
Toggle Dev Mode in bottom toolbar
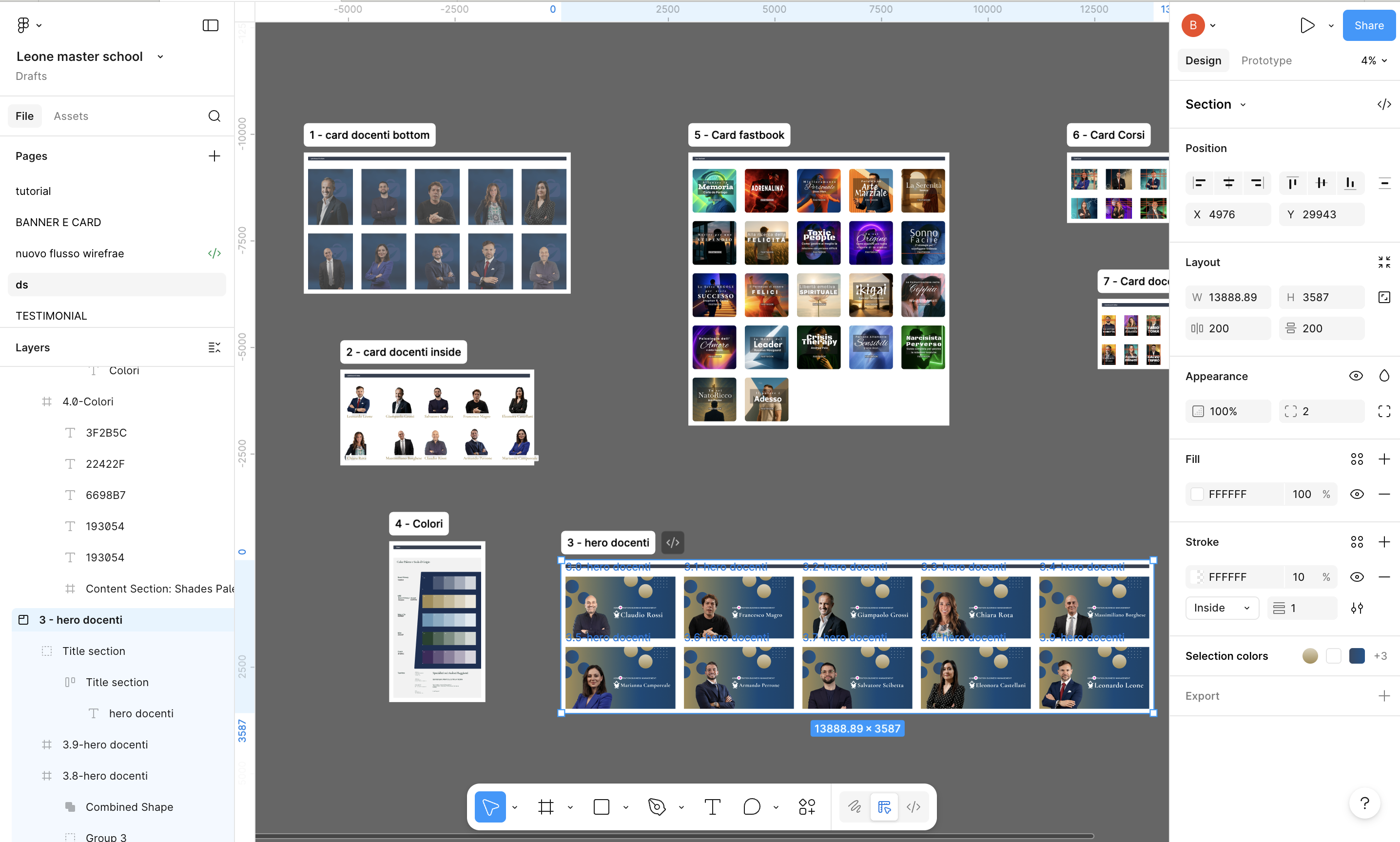pyautogui.click(x=913, y=806)
